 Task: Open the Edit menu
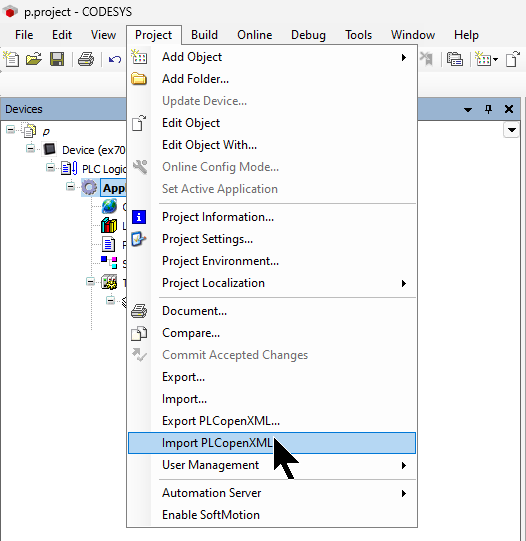(x=62, y=35)
